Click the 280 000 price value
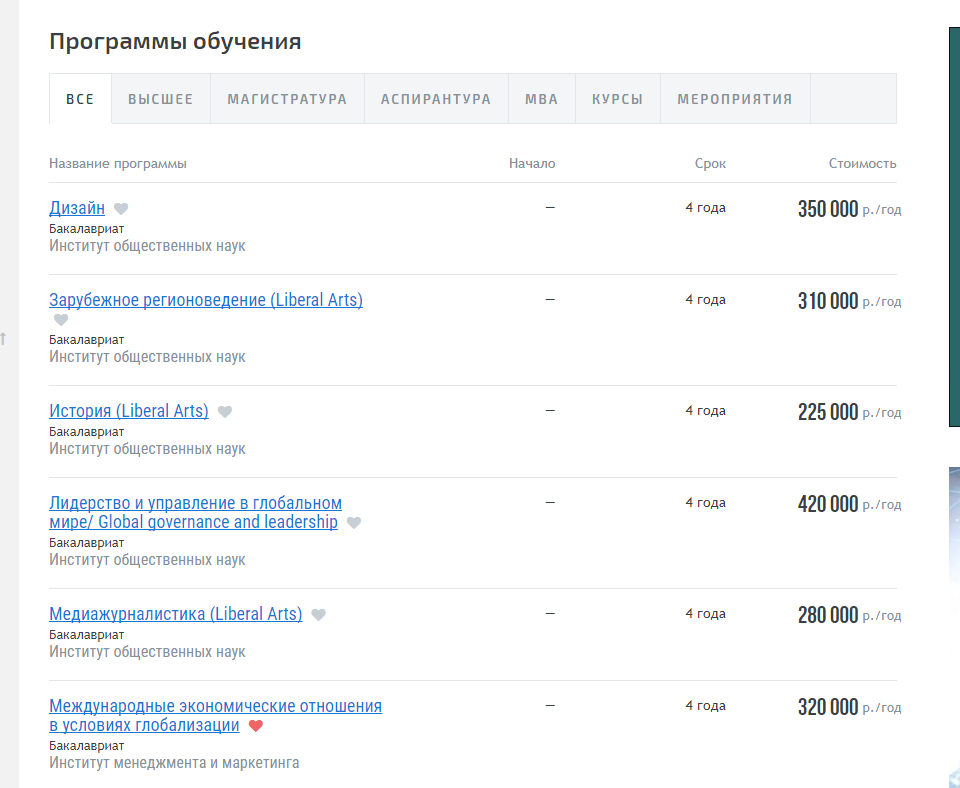Image resolution: width=960 pixels, height=788 pixels. point(828,615)
